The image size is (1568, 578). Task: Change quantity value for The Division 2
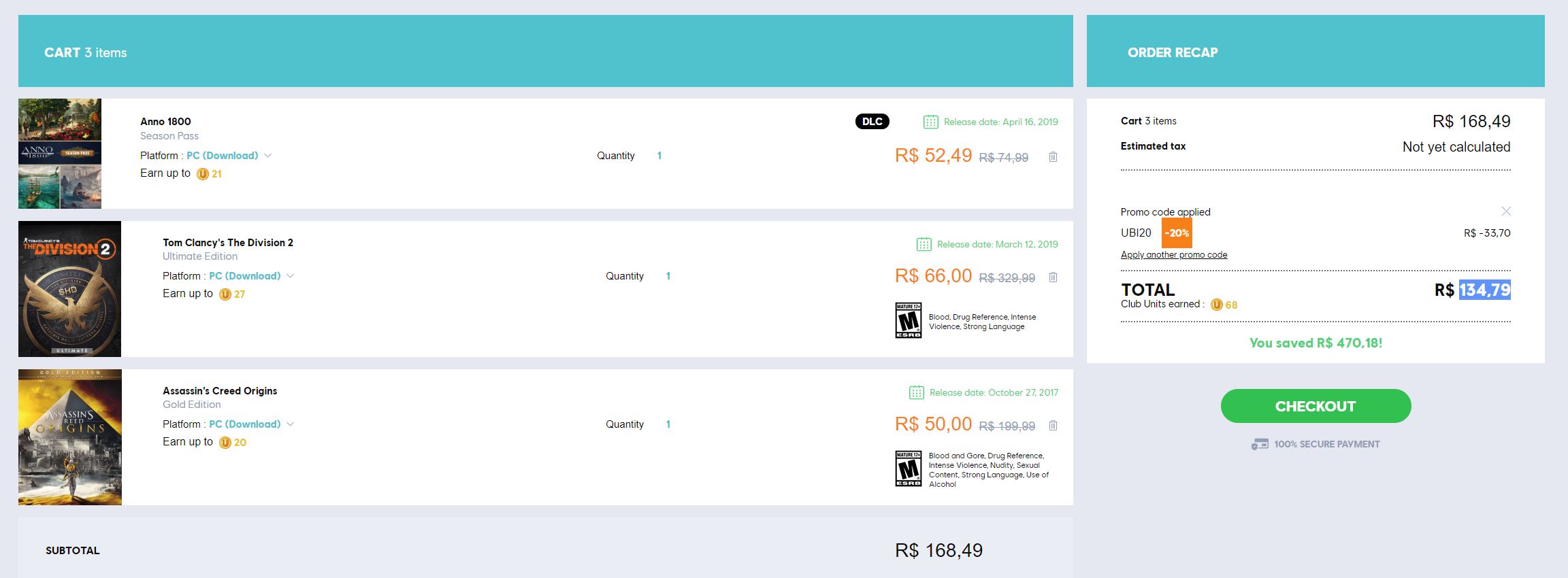pos(668,276)
